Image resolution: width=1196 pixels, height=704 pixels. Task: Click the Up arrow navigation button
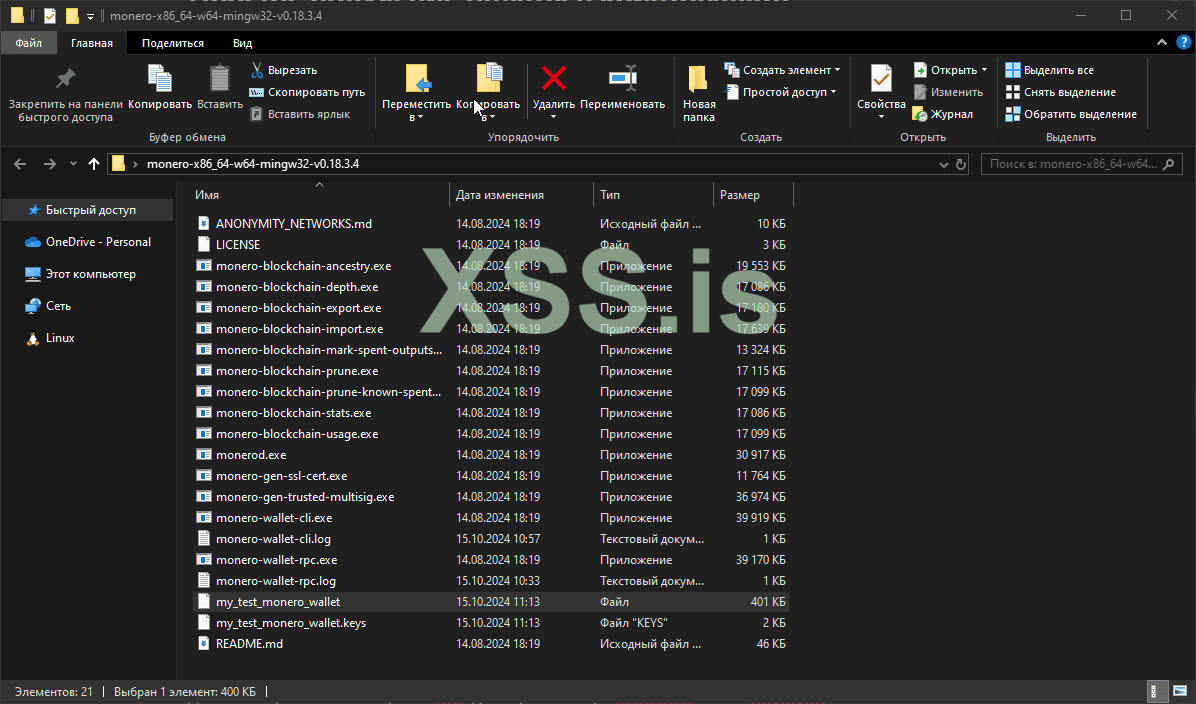tap(94, 164)
